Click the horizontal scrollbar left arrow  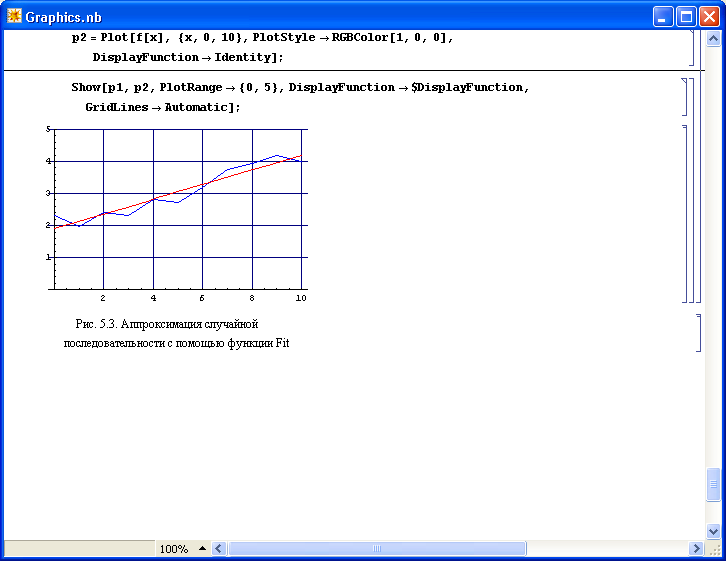coord(219,549)
